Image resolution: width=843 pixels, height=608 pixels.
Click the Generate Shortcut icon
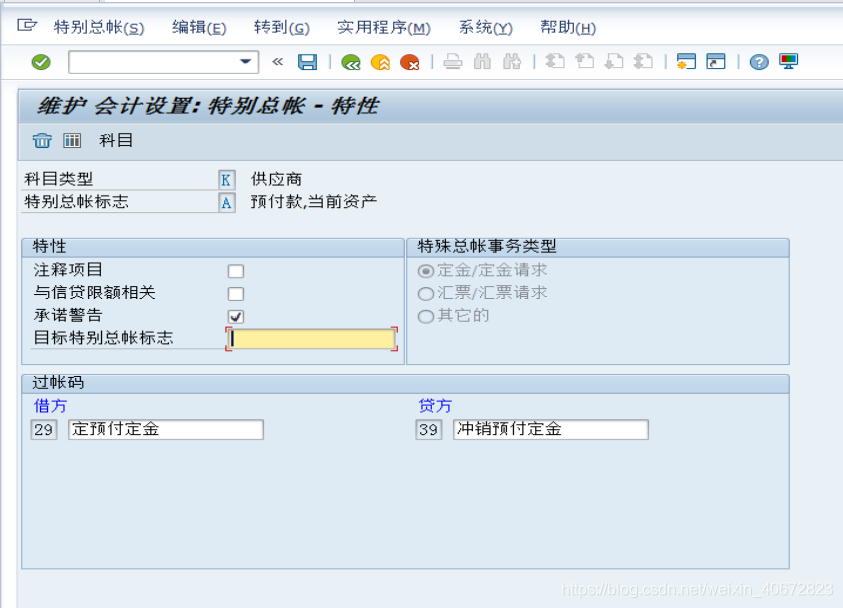point(716,62)
